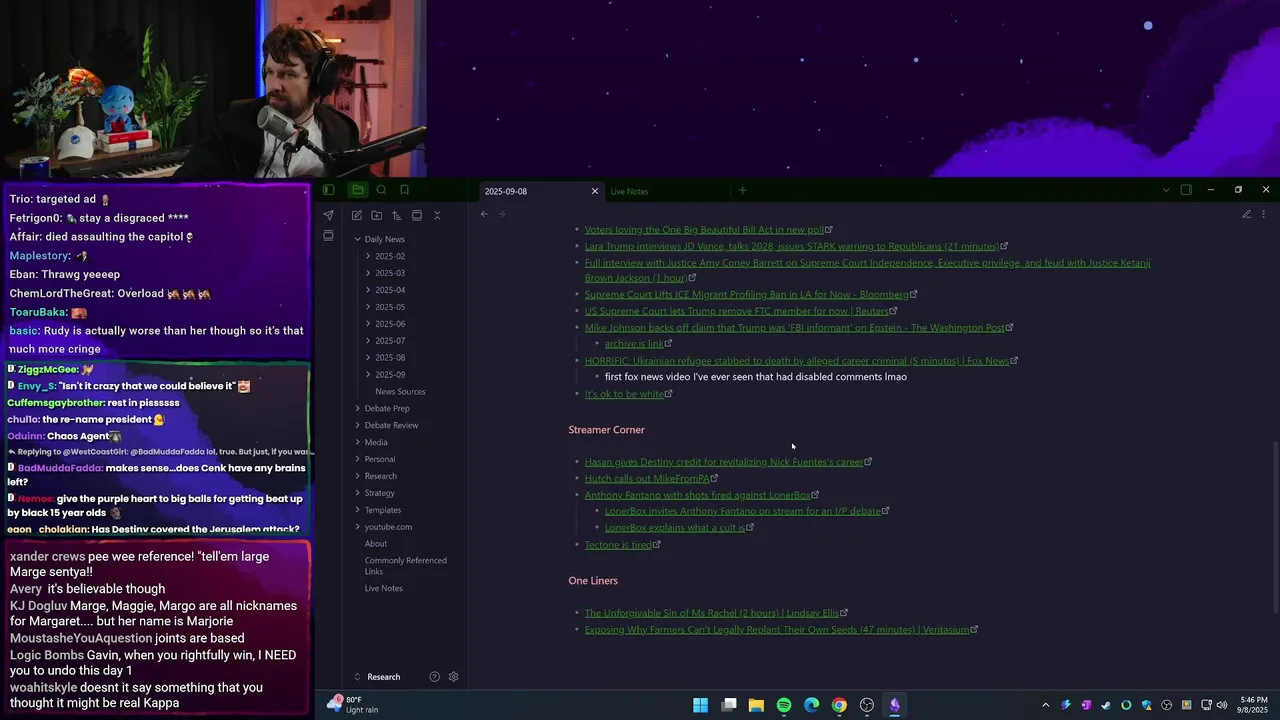Change the file explorer sort order

(396, 215)
